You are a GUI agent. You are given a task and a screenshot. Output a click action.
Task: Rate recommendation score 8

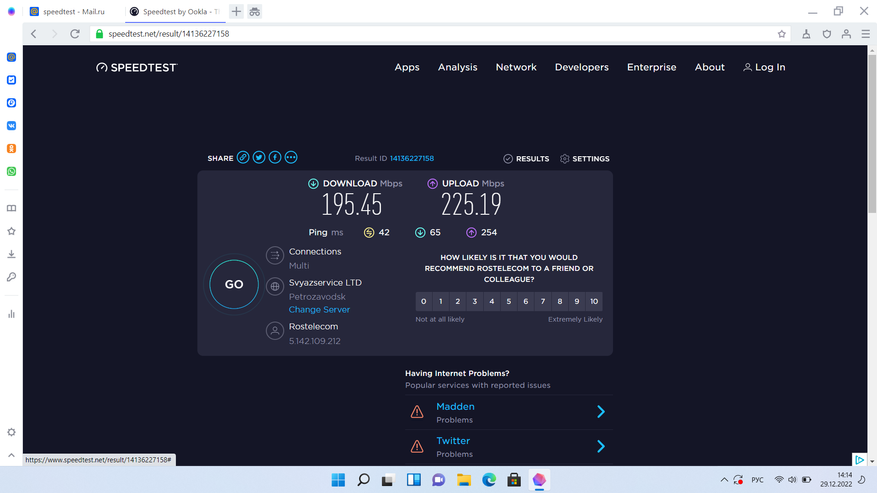pyautogui.click(x=560, y=302)
